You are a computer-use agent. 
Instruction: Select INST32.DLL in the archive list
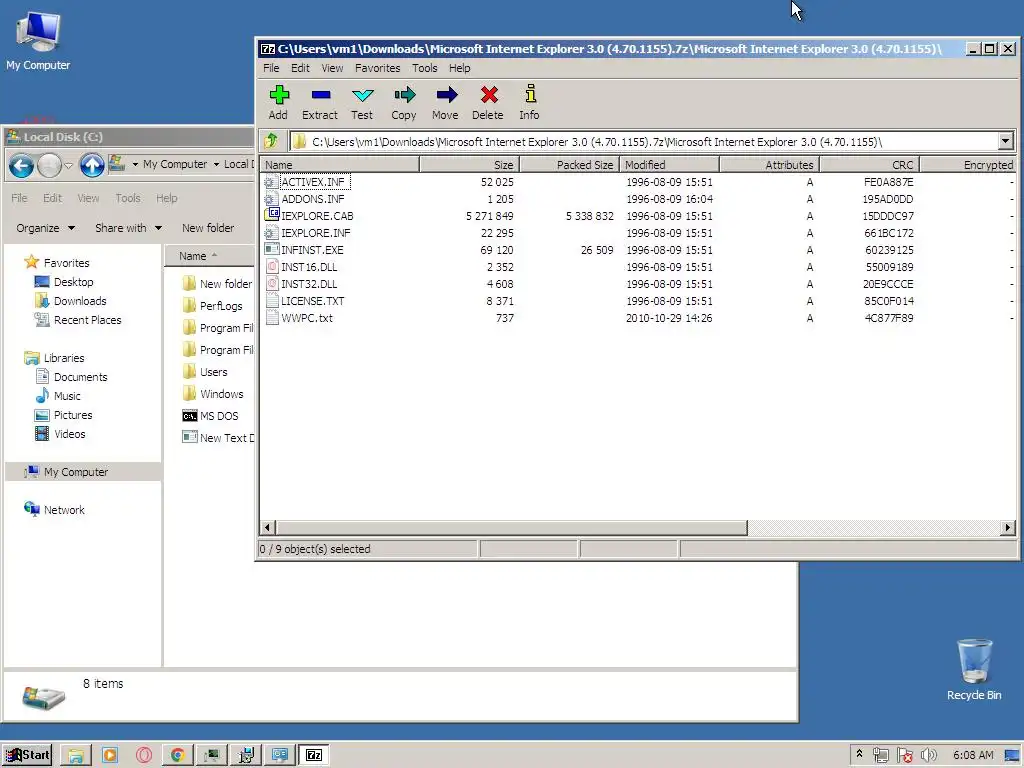[x=309, y=283]
